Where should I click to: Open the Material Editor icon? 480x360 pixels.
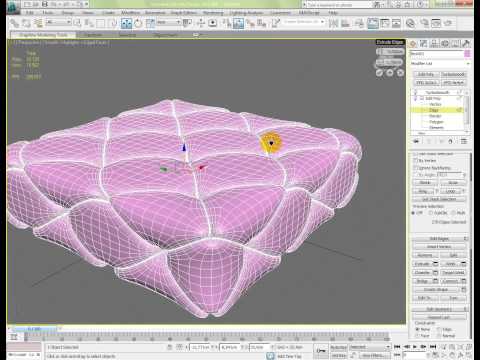(411, 23)
